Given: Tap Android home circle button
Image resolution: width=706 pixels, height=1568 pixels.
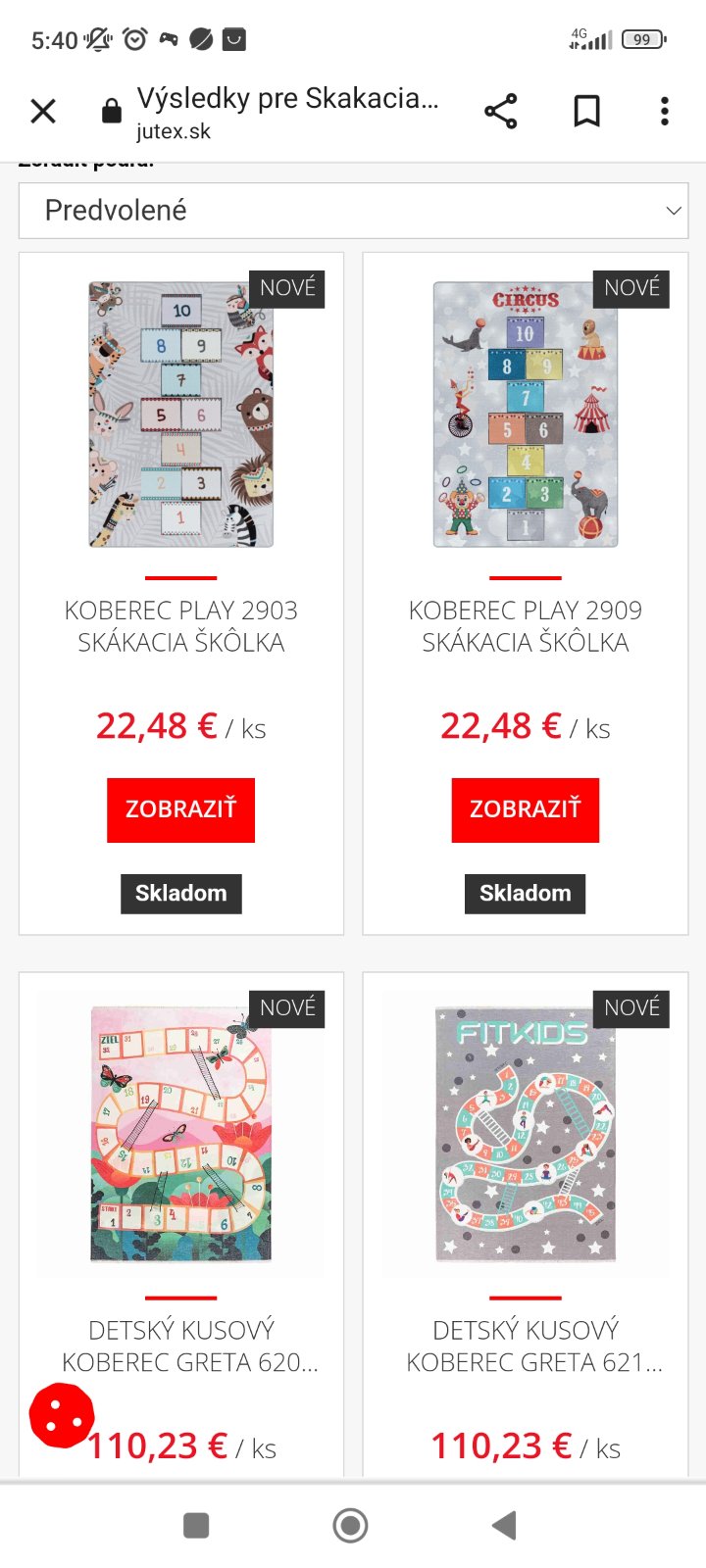Looking at the screenshot, I should point(350,1525).
